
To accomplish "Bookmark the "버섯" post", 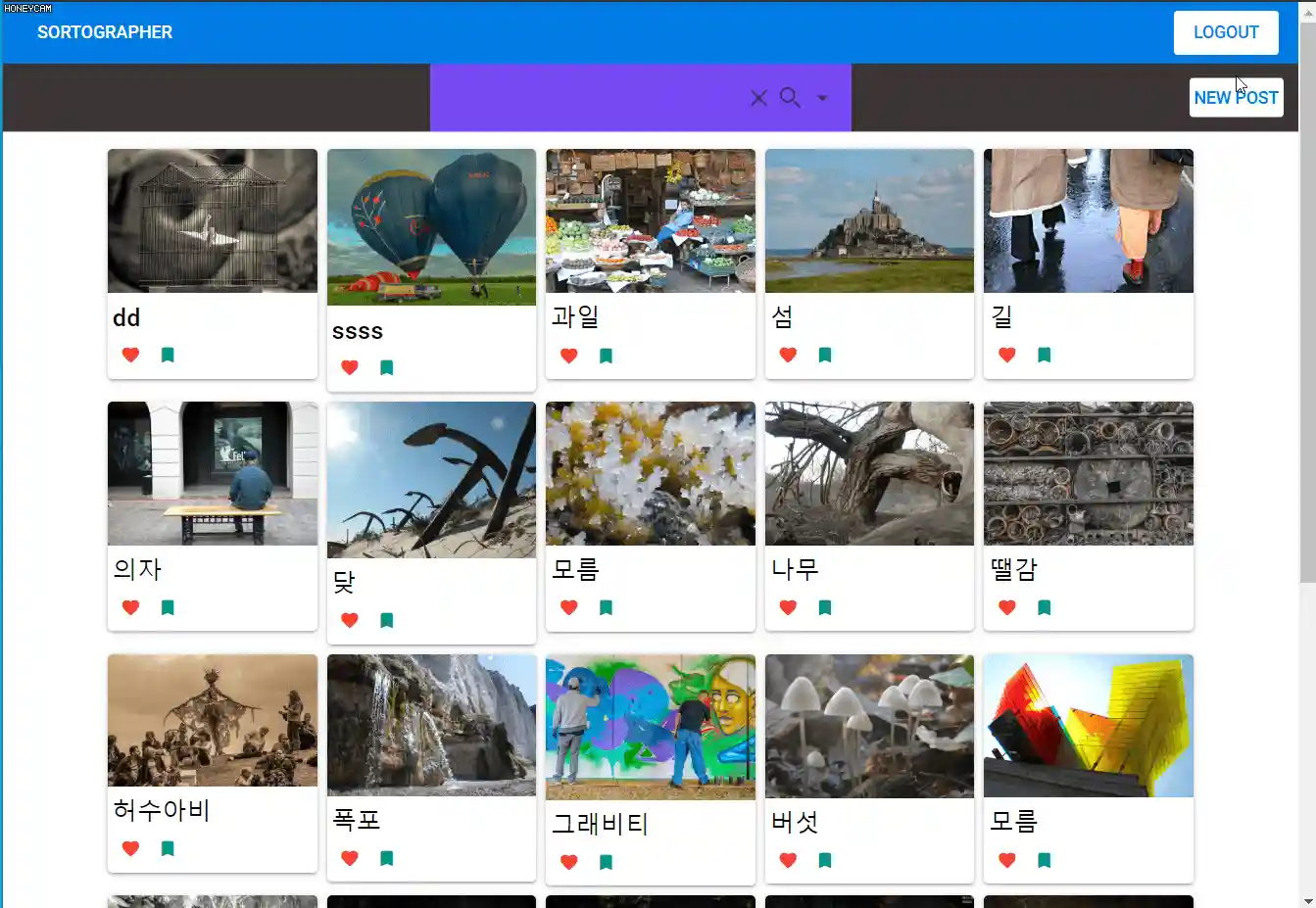I will tap(824, 860).
